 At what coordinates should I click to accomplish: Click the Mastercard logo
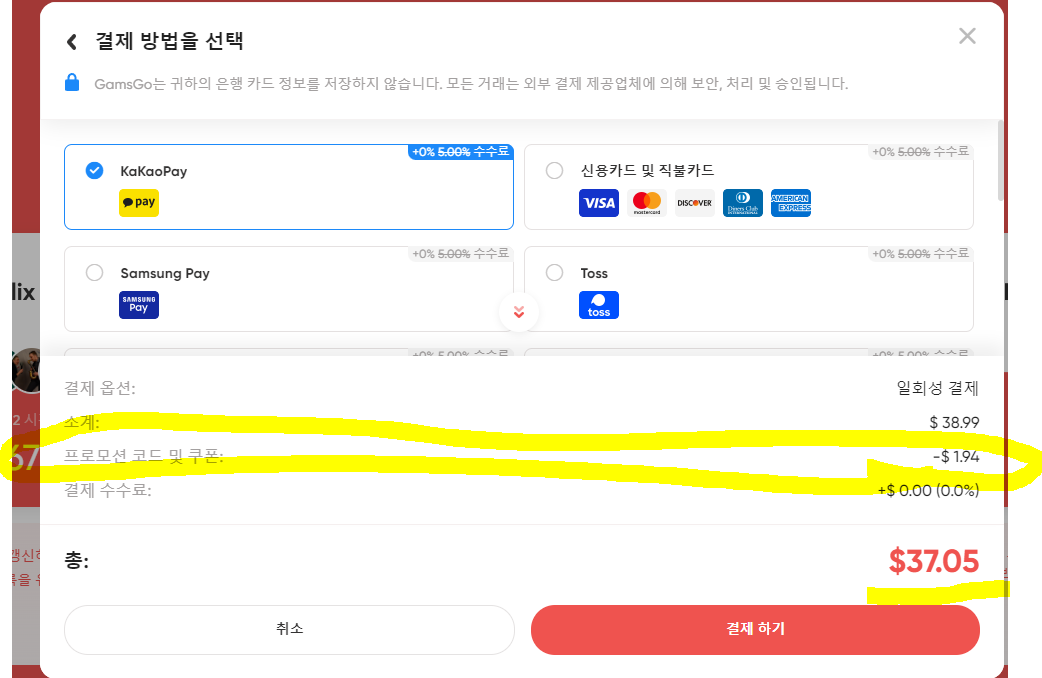tap(647, 203)
